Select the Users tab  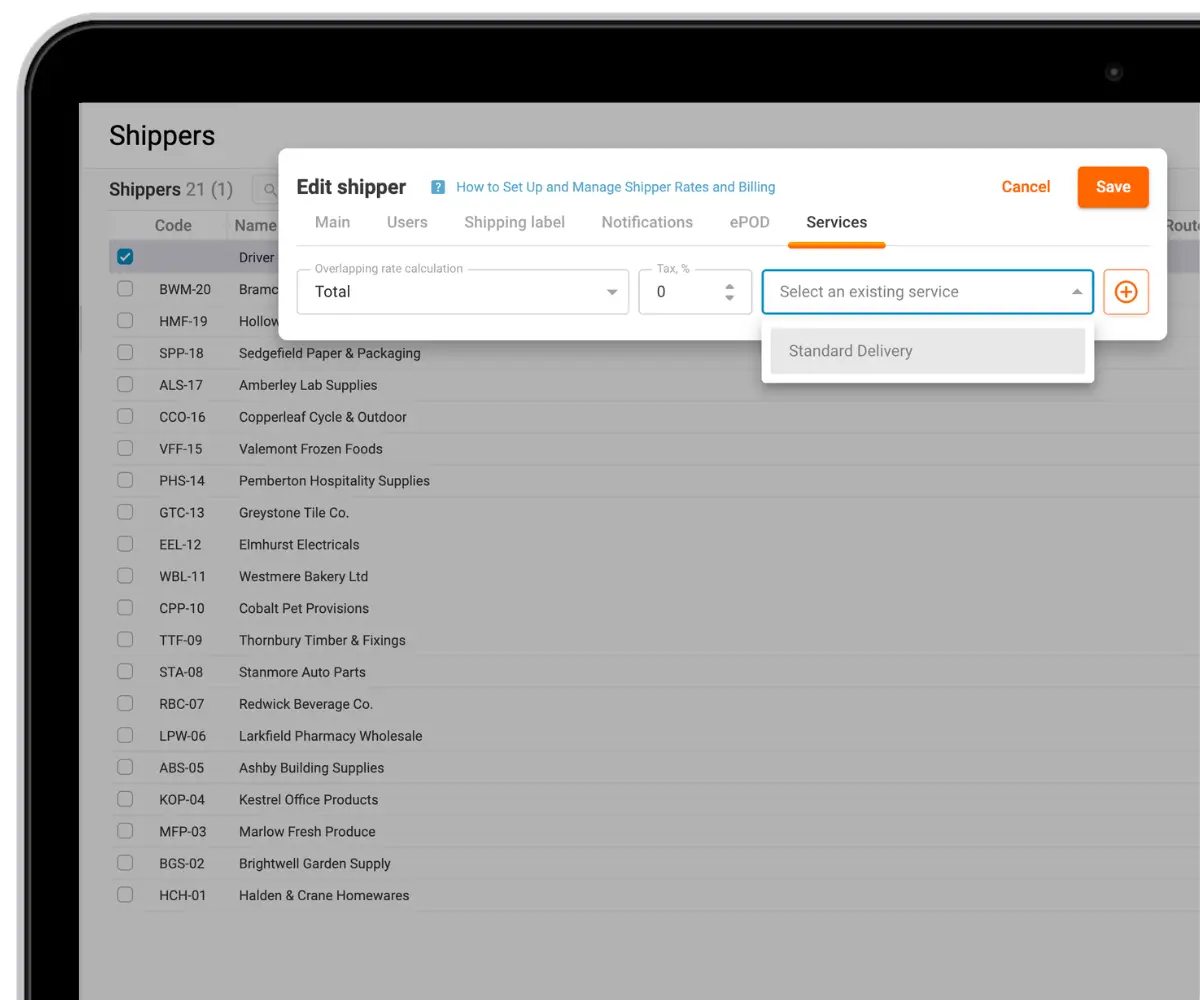coord(407,222)
